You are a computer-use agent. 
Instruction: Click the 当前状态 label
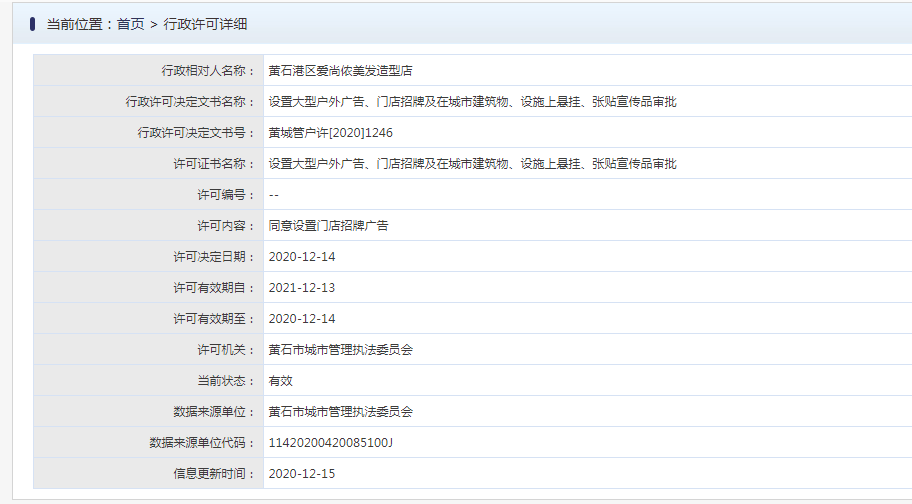[226, 381]
